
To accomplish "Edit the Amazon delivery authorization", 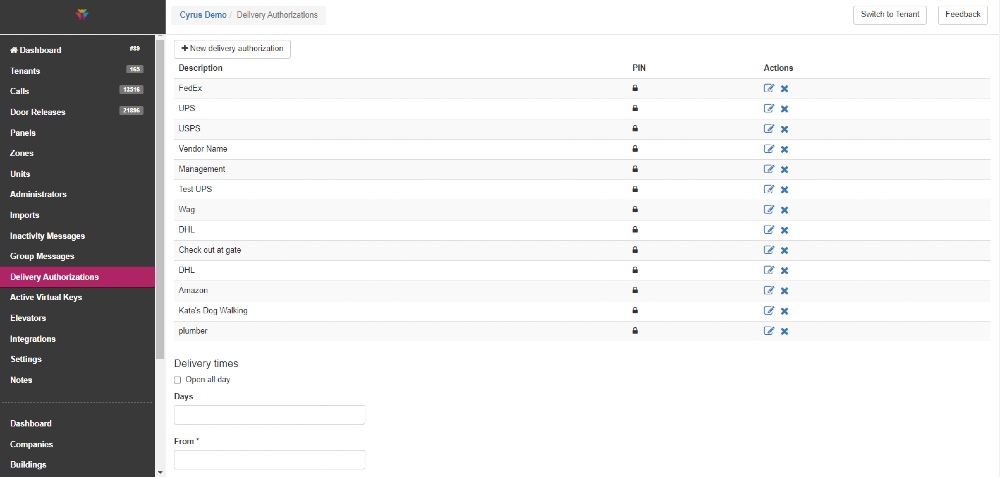I will 768,291.
